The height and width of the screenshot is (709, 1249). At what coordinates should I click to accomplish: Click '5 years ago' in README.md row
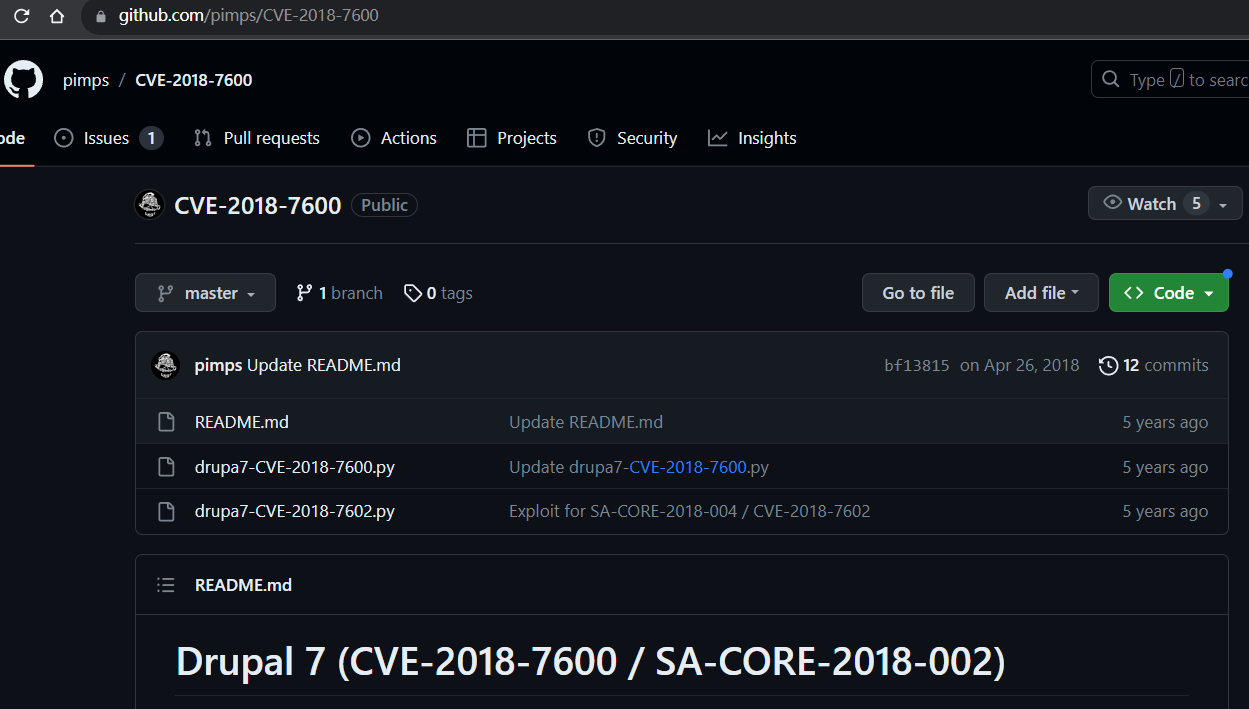[x=1165, y=422]
